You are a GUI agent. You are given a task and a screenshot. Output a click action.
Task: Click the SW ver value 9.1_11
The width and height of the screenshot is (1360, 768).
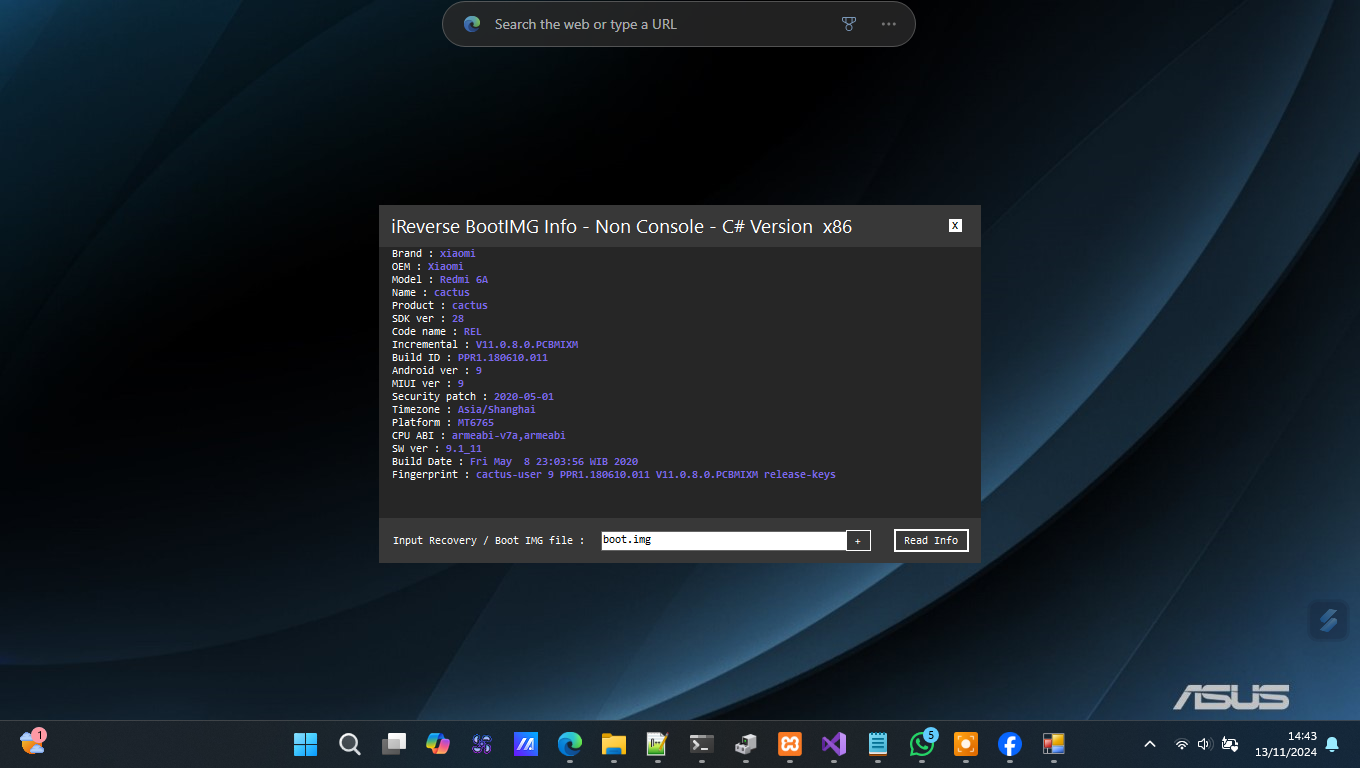point(464,449)
